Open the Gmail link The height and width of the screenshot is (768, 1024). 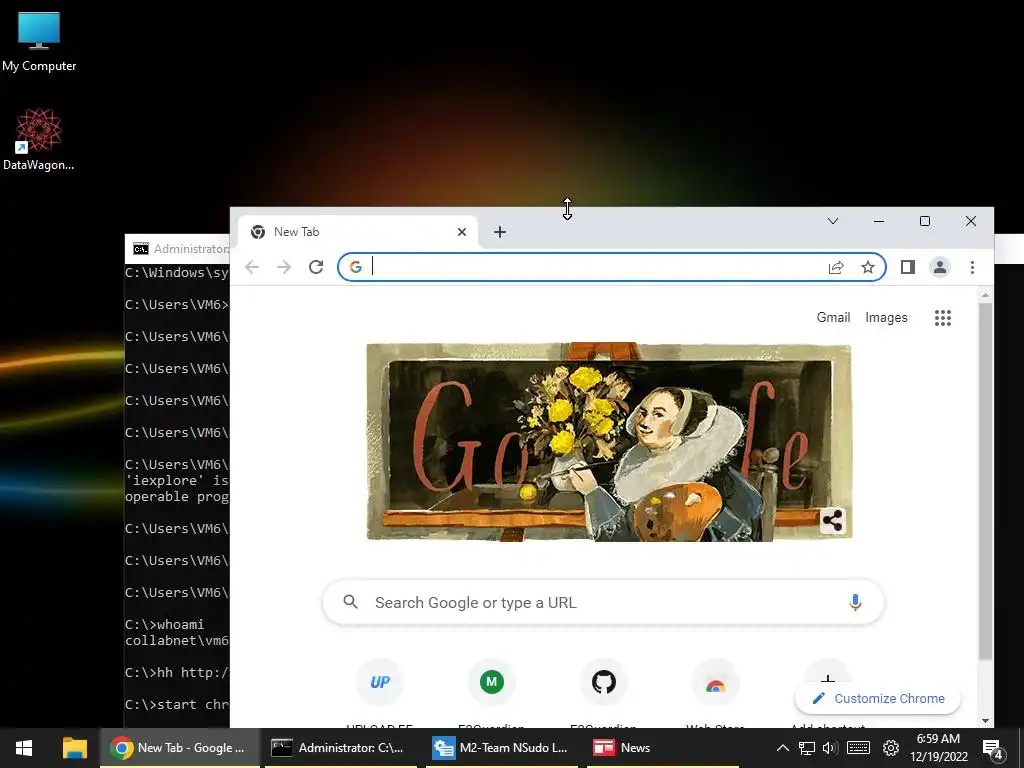coord(833,317)
